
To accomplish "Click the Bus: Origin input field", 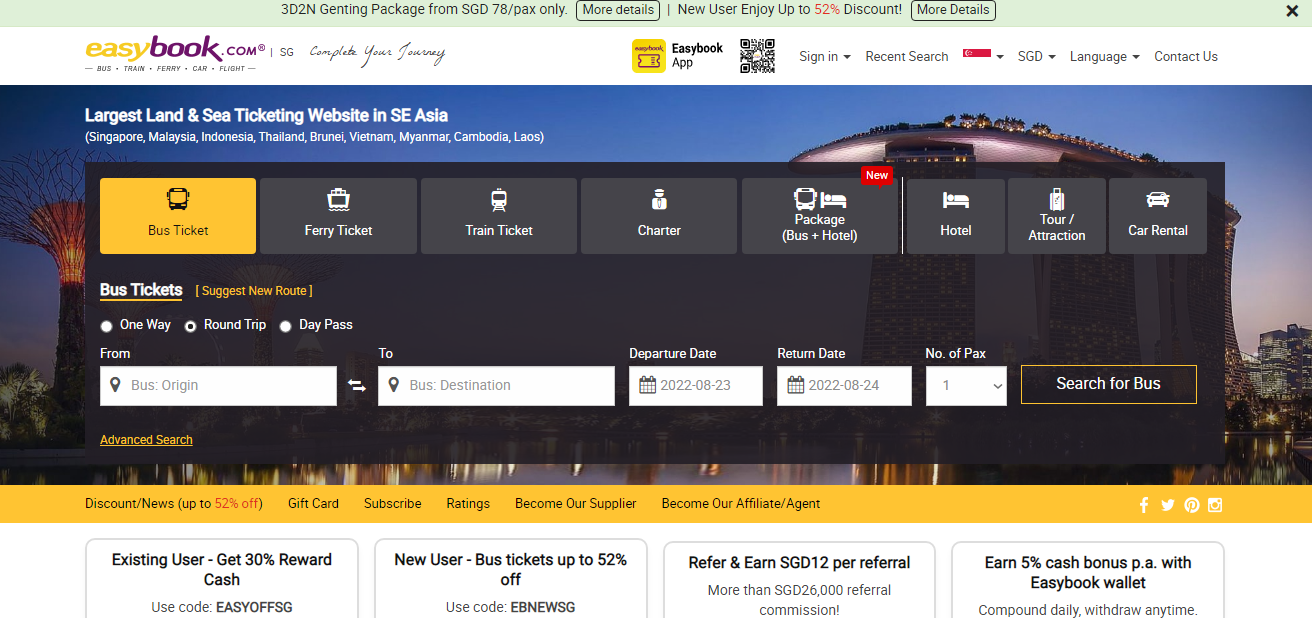I will click(218, 385).
